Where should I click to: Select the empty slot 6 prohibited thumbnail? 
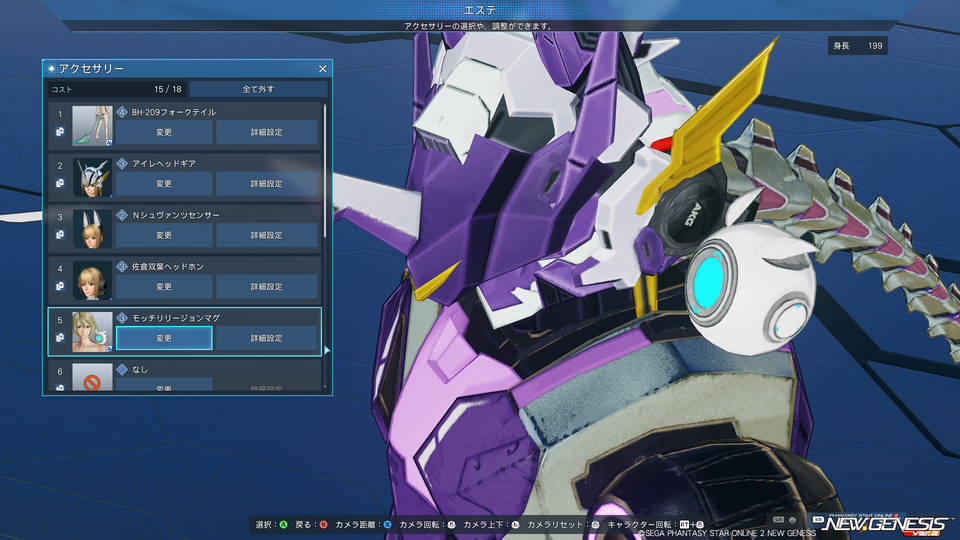coord(92,377)
